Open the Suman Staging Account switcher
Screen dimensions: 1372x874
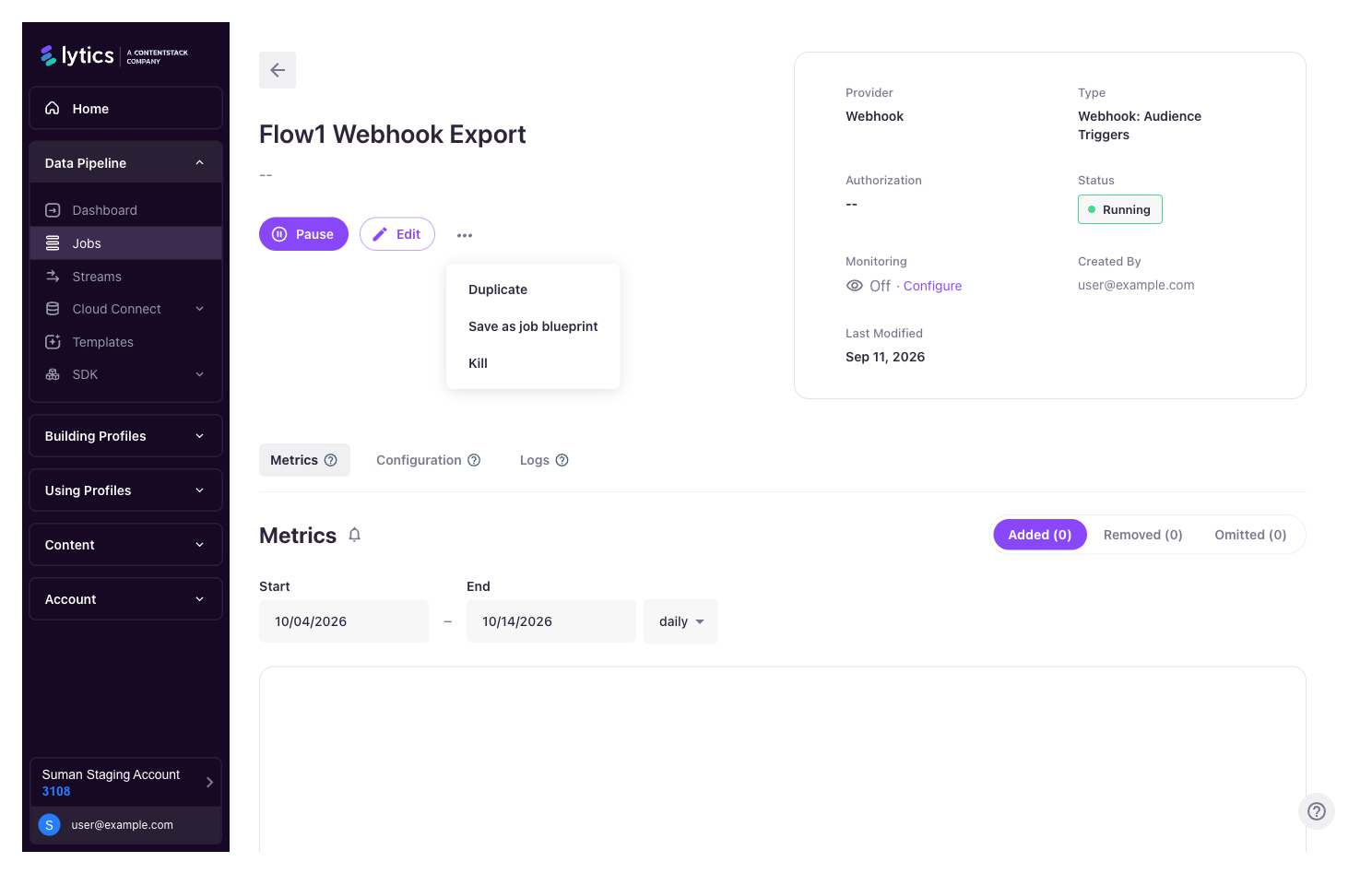pyautogui.click(x=125, y=783)
